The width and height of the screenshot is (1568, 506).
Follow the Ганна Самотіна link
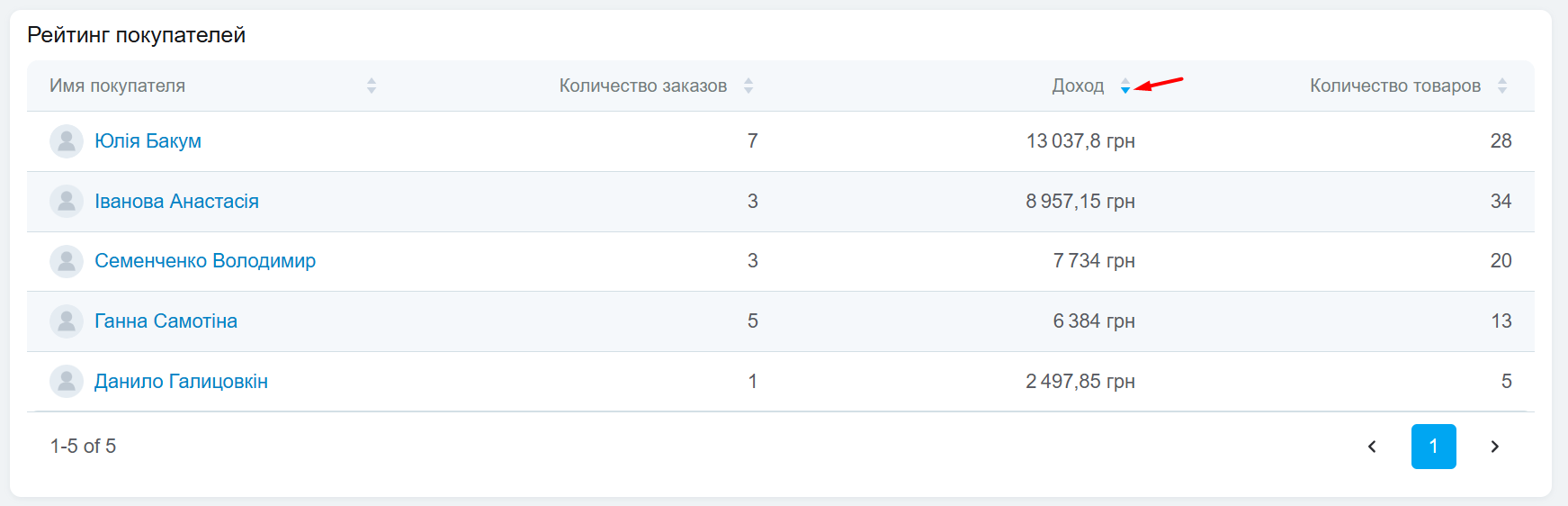[x=166, y=321]
